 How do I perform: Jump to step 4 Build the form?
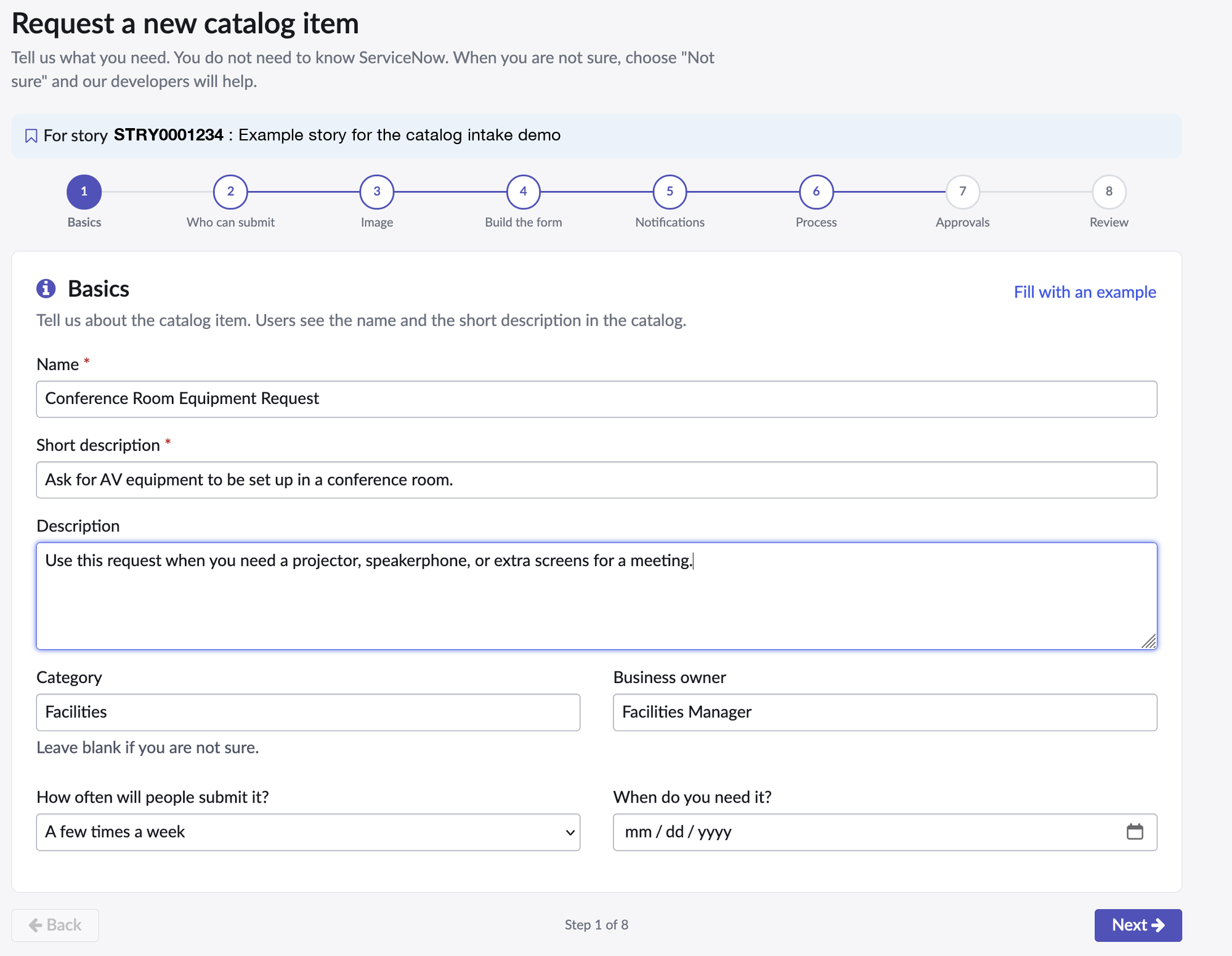coord(524,192)
